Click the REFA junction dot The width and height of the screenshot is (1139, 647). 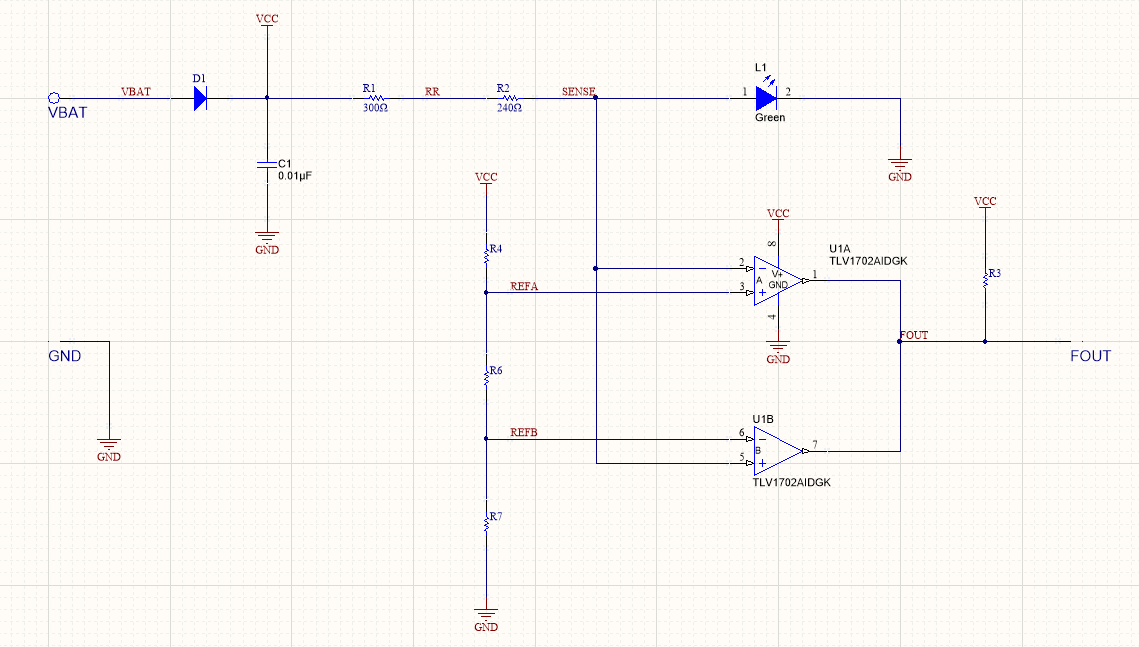pyautogui.click(x=486, y=293)
